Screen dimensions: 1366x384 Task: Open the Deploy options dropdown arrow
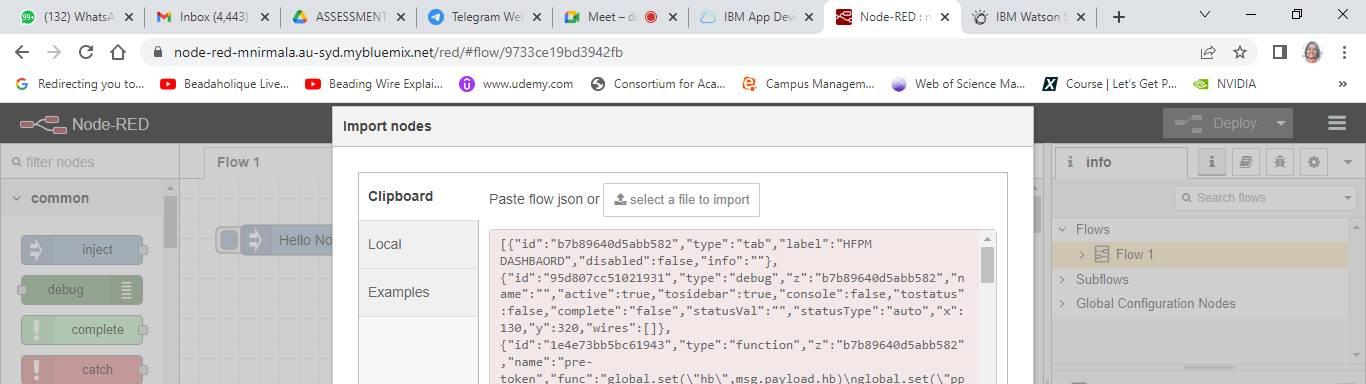tap(1281, 123)
